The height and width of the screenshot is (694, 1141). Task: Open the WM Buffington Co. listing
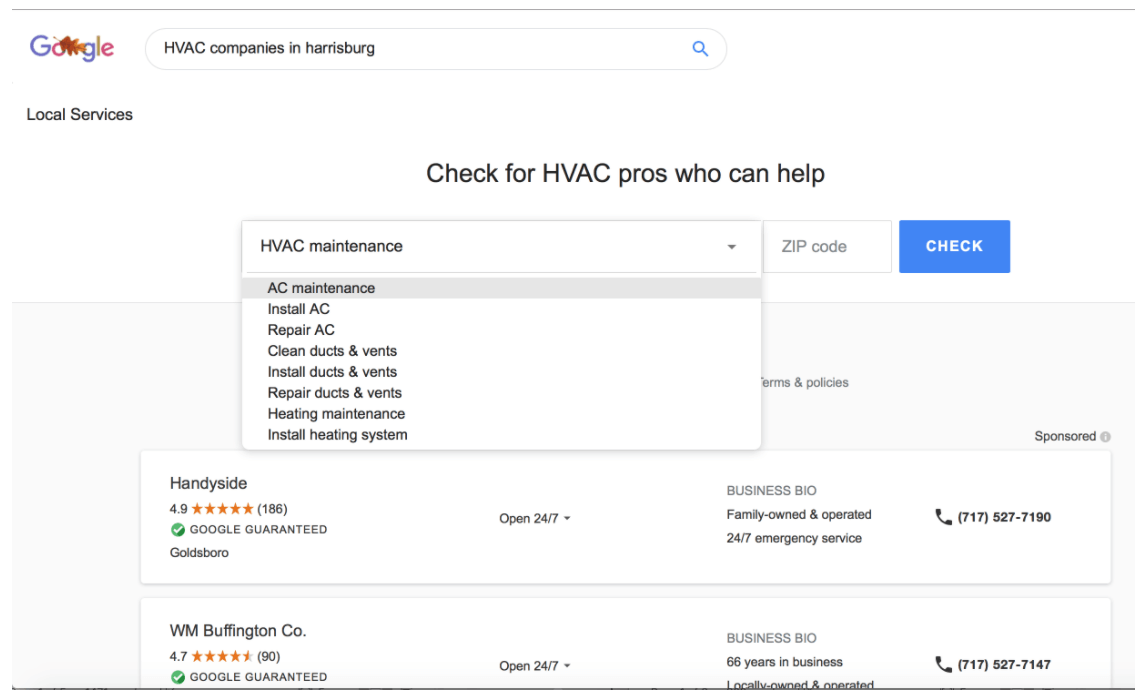(x=238, y=631)
